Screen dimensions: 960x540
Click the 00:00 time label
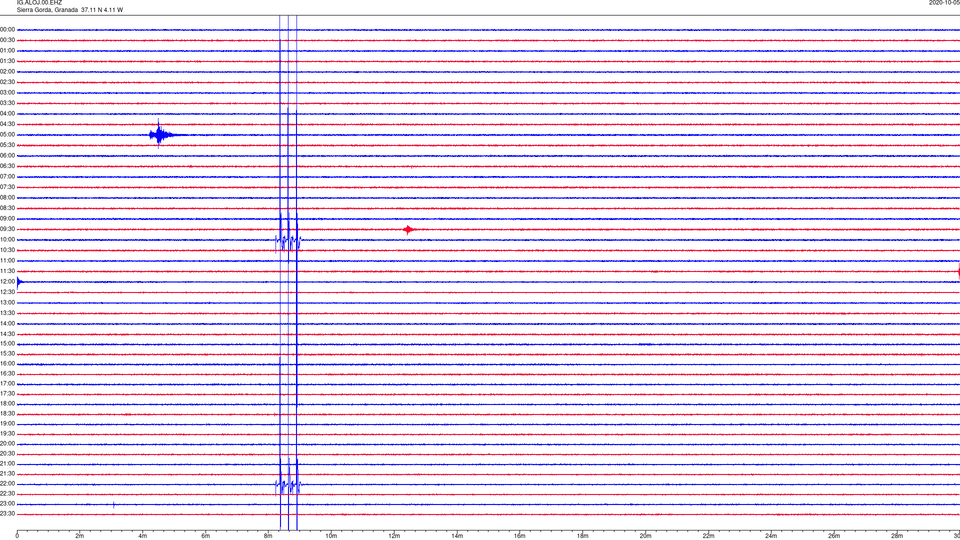coord(7,29)
